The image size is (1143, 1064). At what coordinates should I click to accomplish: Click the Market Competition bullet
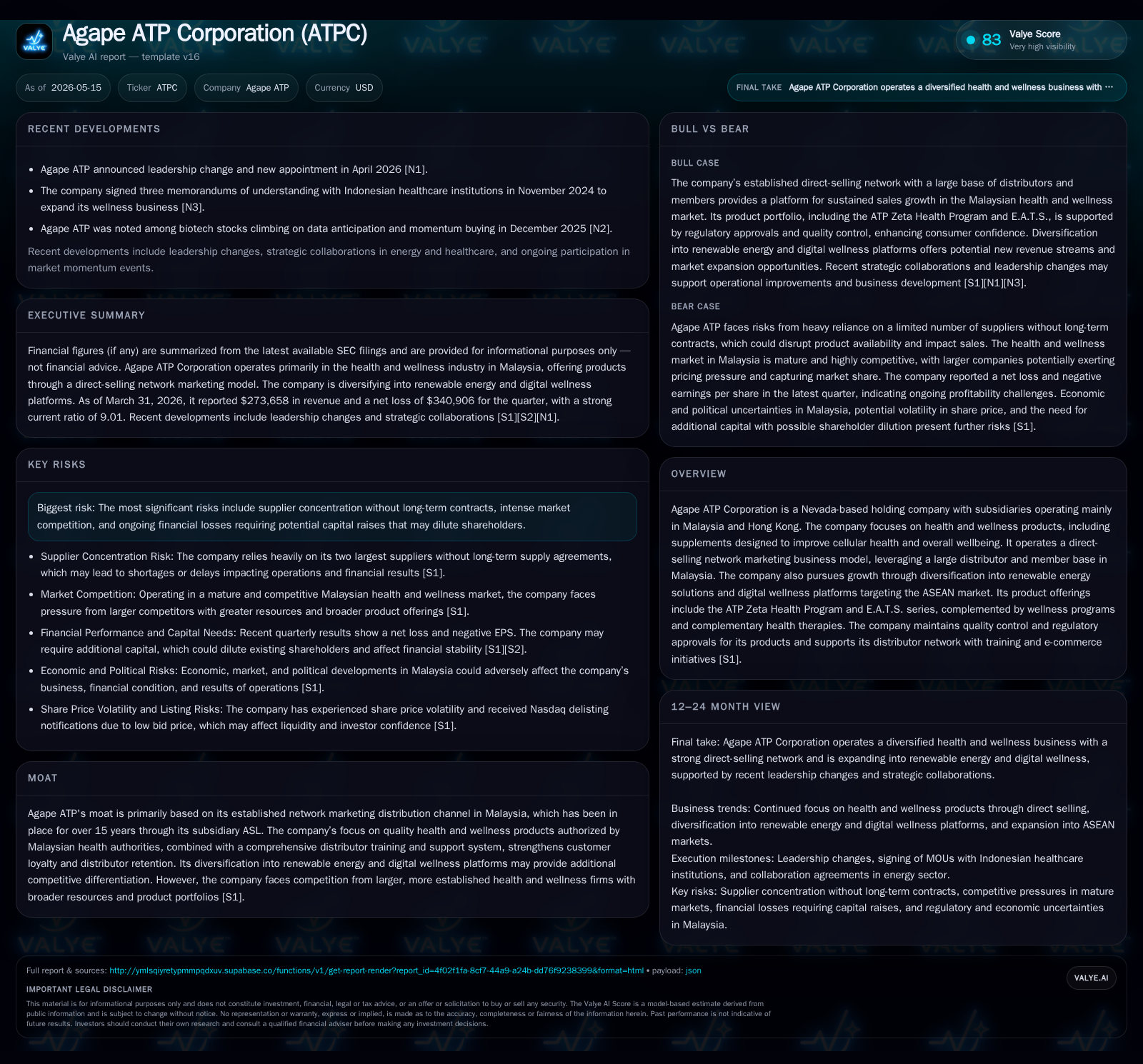coord(319,603)
